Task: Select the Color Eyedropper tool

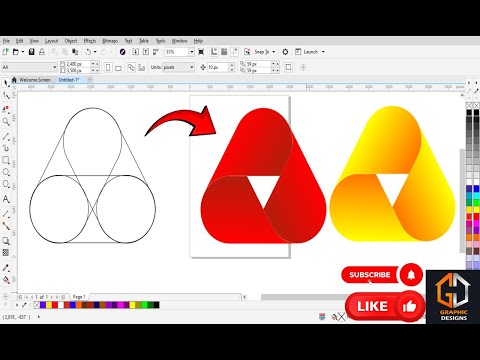Action: pos(6,268)
